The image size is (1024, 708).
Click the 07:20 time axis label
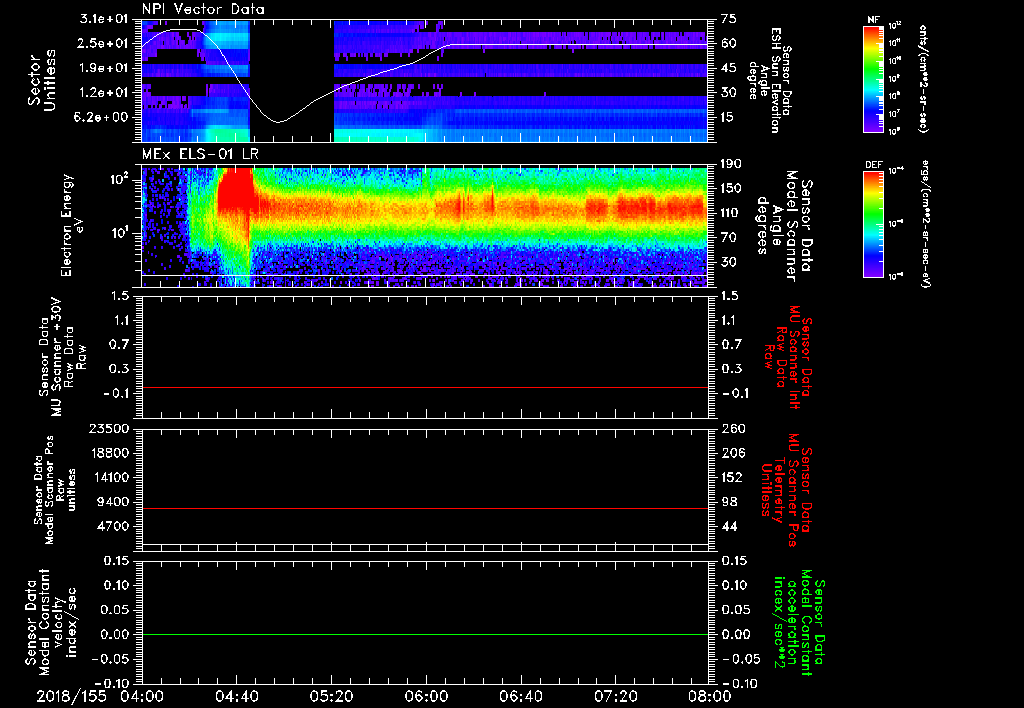615,696
